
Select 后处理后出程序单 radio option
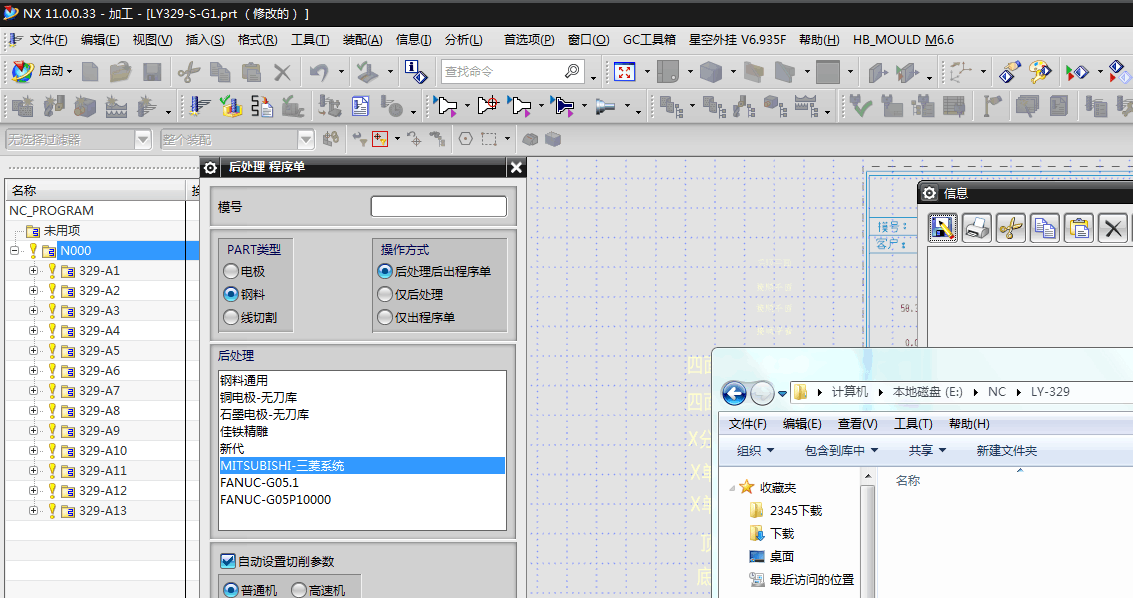(385, 272)
